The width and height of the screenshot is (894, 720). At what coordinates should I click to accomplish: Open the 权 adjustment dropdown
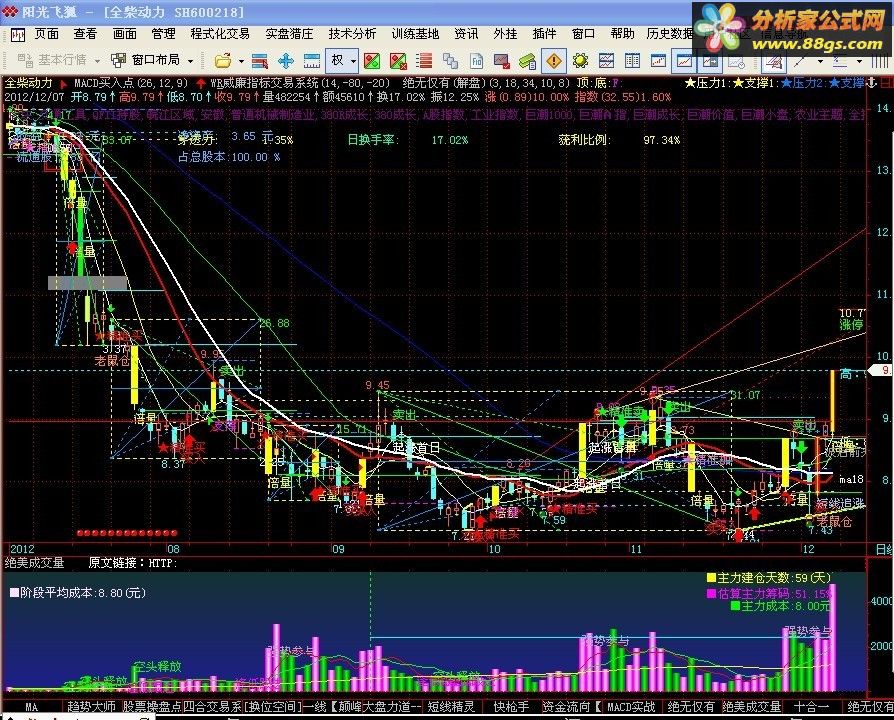pyautogui.click(x=342, y=60)
